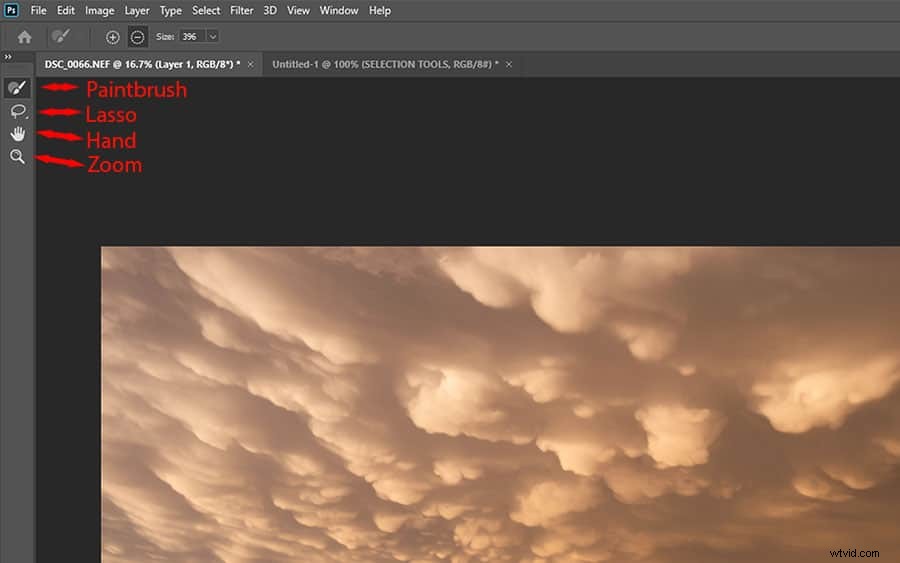Image resolution: width=900 pixels, height=563 pixels.
Task: Click the Home icon in options bar
Action: [x=24, y=37]
